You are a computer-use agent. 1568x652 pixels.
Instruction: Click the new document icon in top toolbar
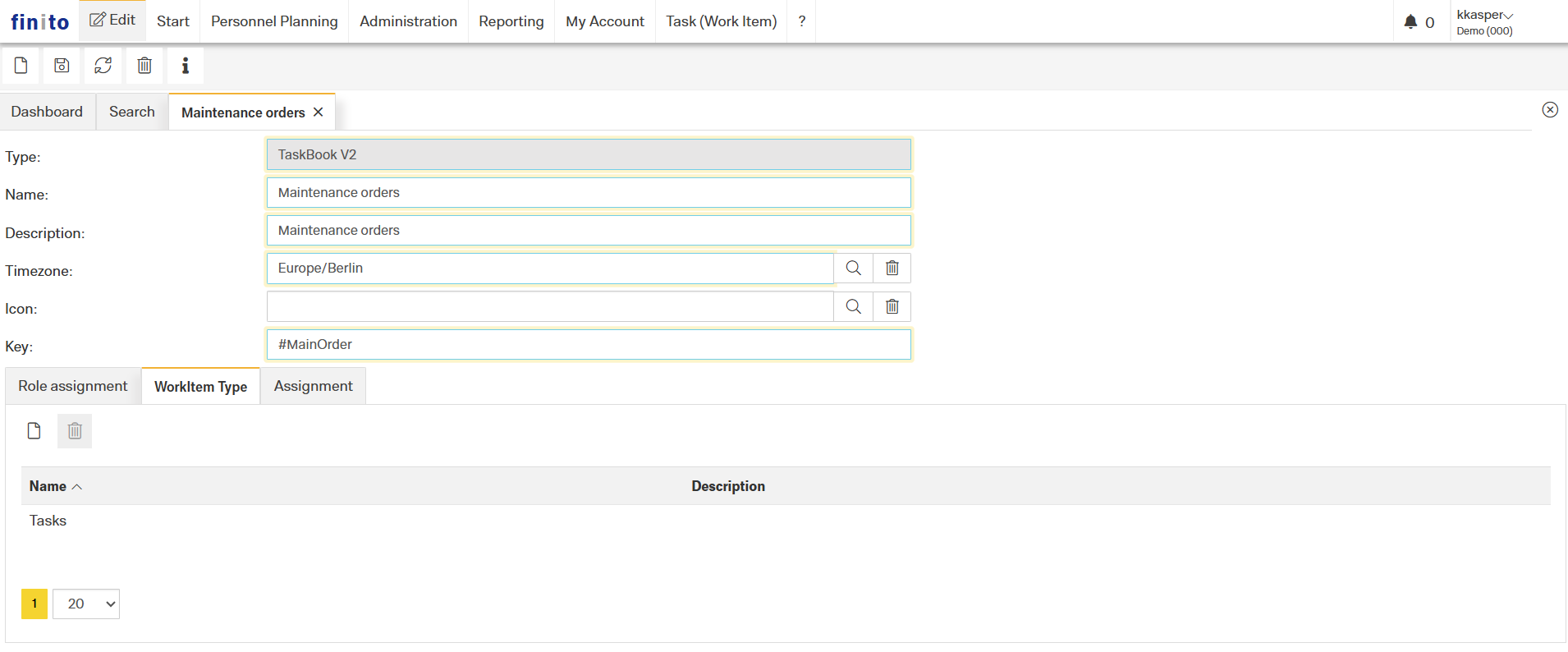point(21,66)
